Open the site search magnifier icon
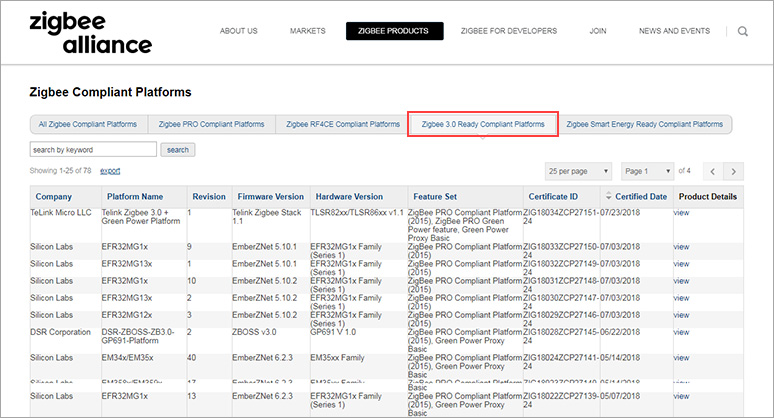774x418 pixels. coord(742,31)
